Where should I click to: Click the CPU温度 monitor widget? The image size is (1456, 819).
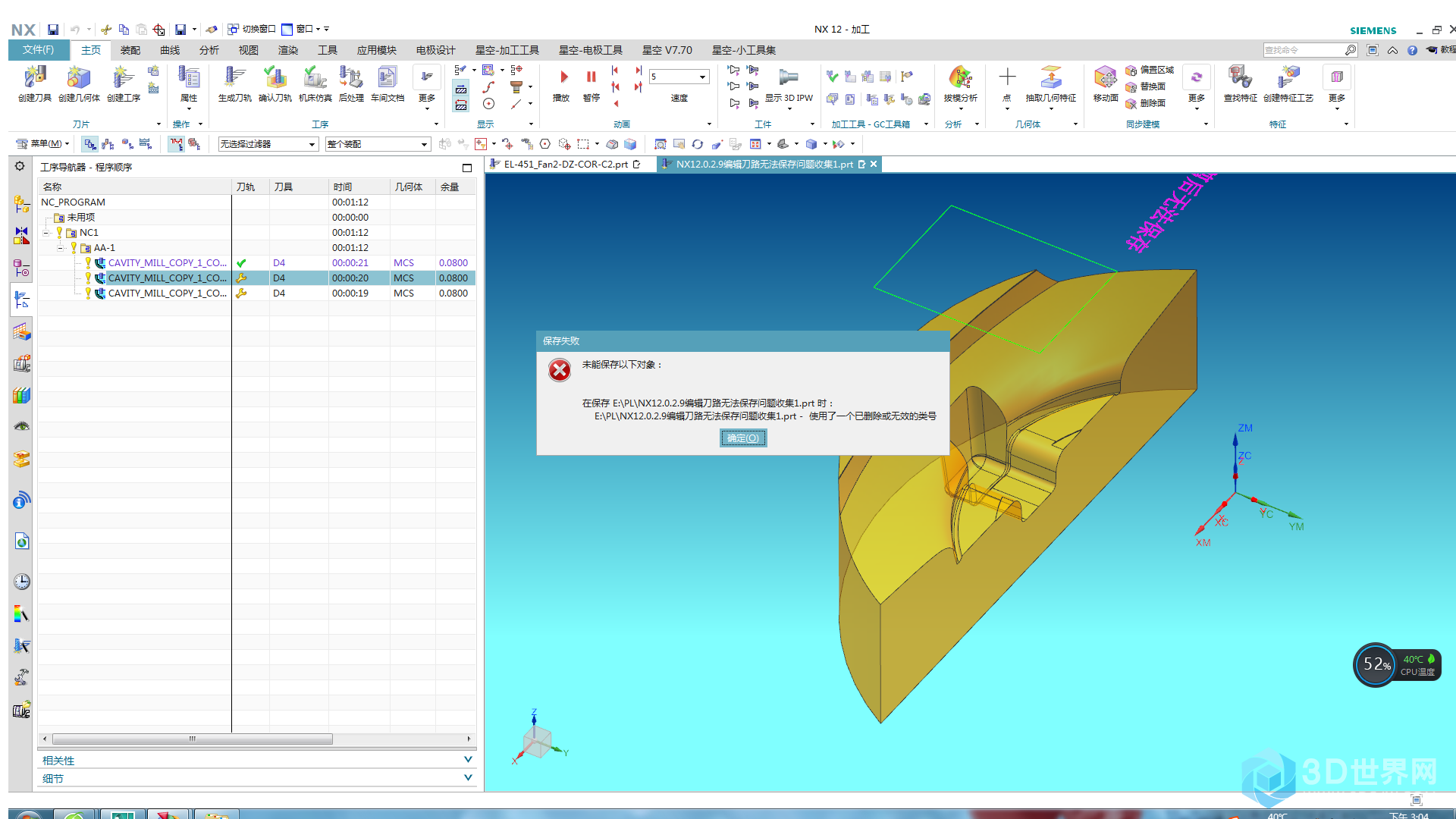[x=1397, y=665]
